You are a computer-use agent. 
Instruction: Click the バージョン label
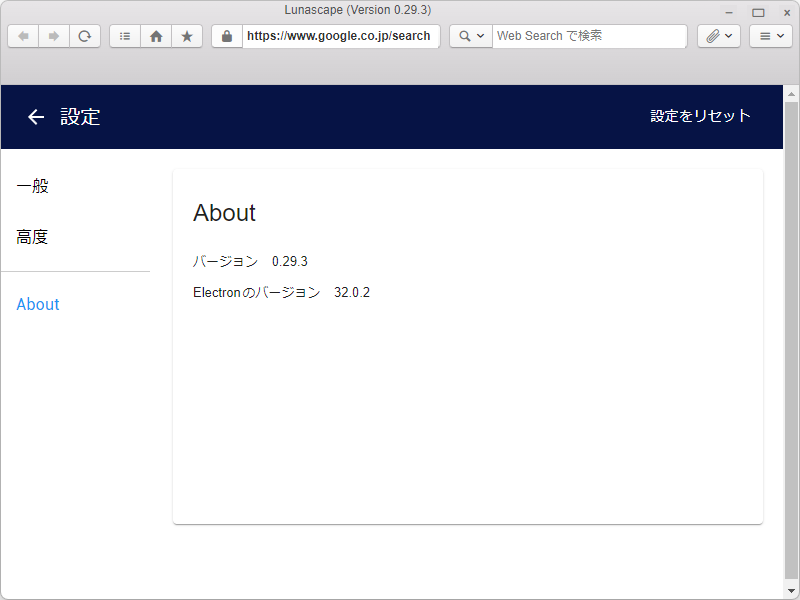coord(226,261)
